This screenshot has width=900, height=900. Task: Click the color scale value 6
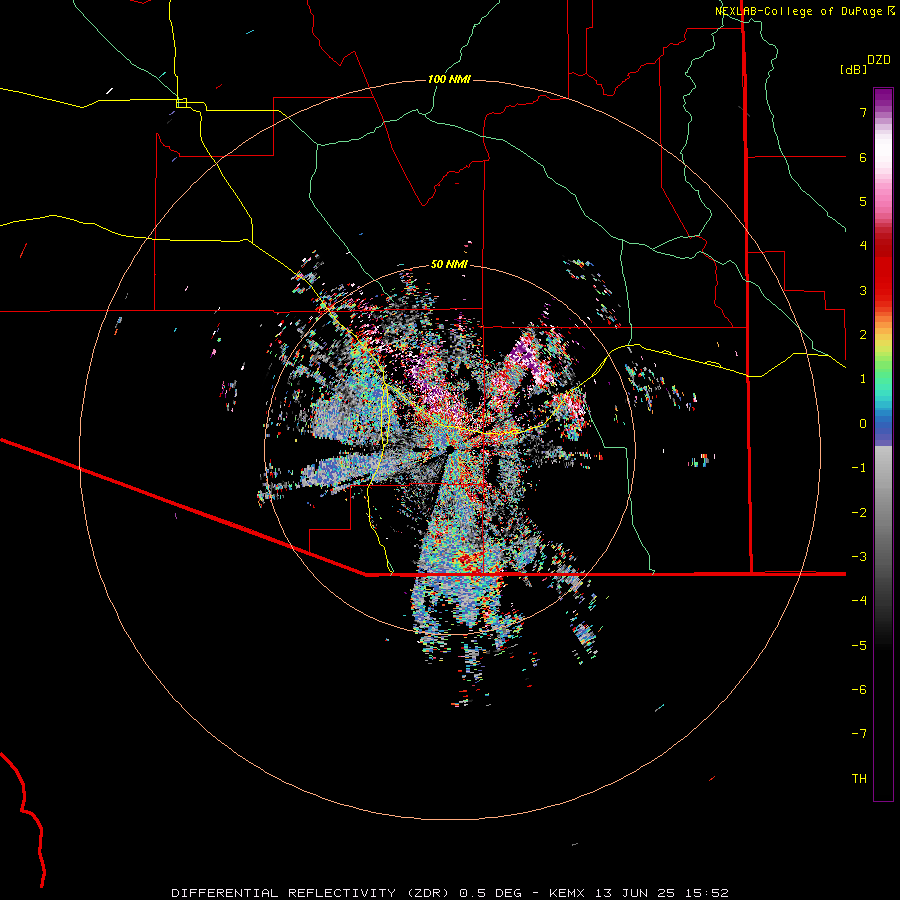863,157
